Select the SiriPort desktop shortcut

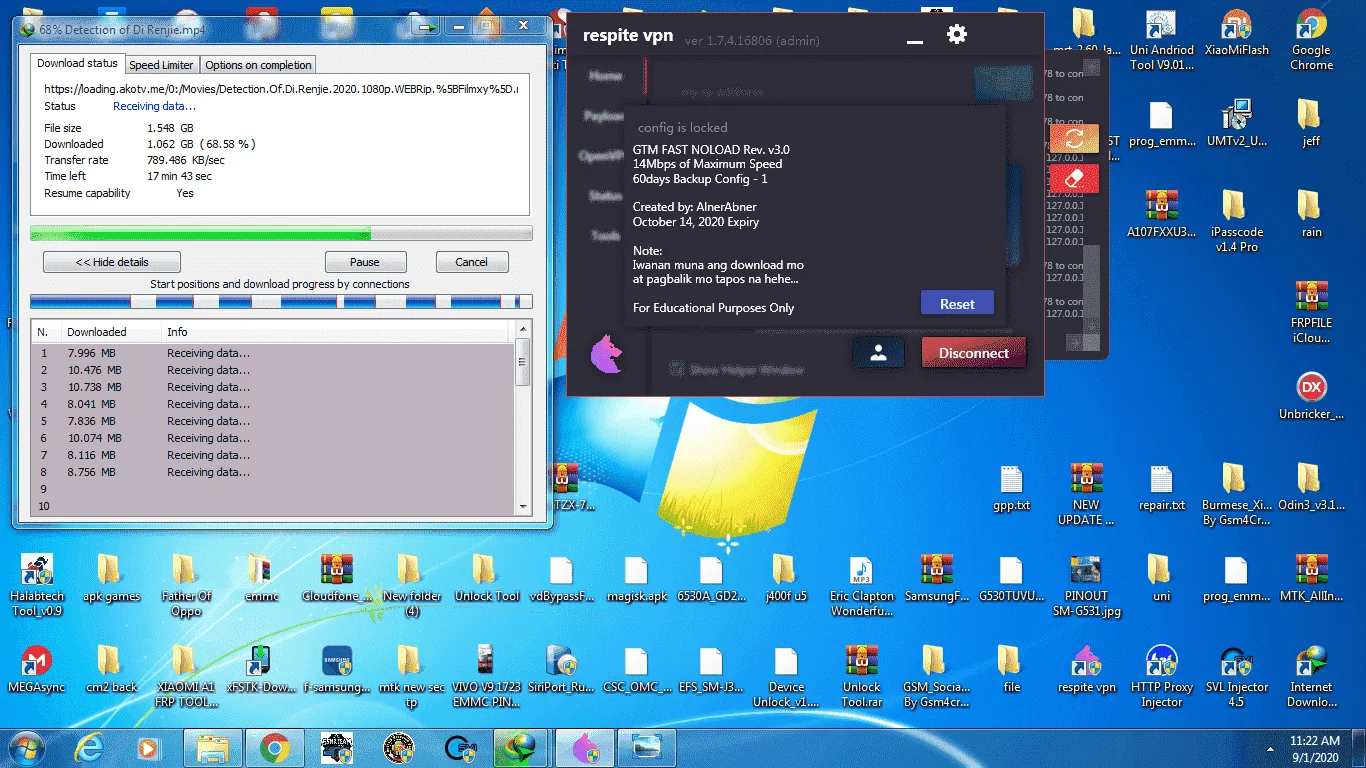pos(561,670)
